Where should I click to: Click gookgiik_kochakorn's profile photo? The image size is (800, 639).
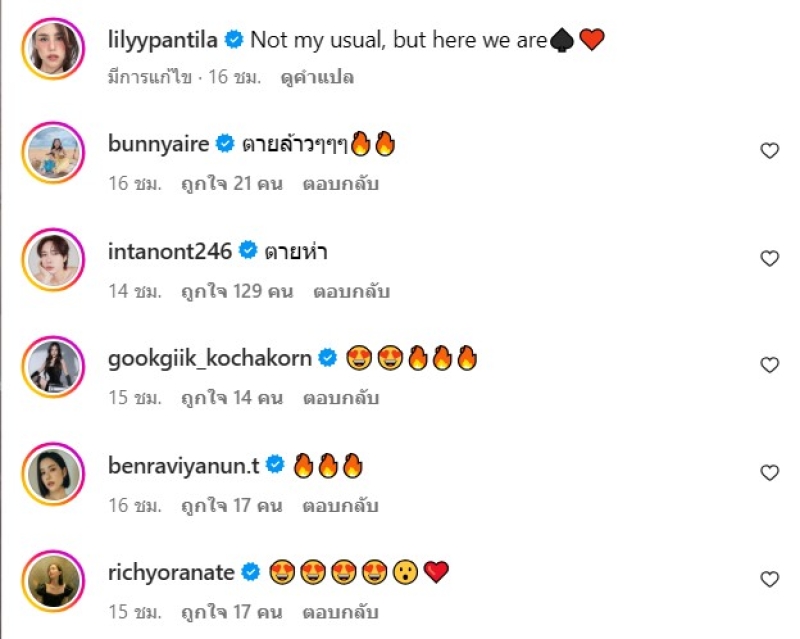53,366
